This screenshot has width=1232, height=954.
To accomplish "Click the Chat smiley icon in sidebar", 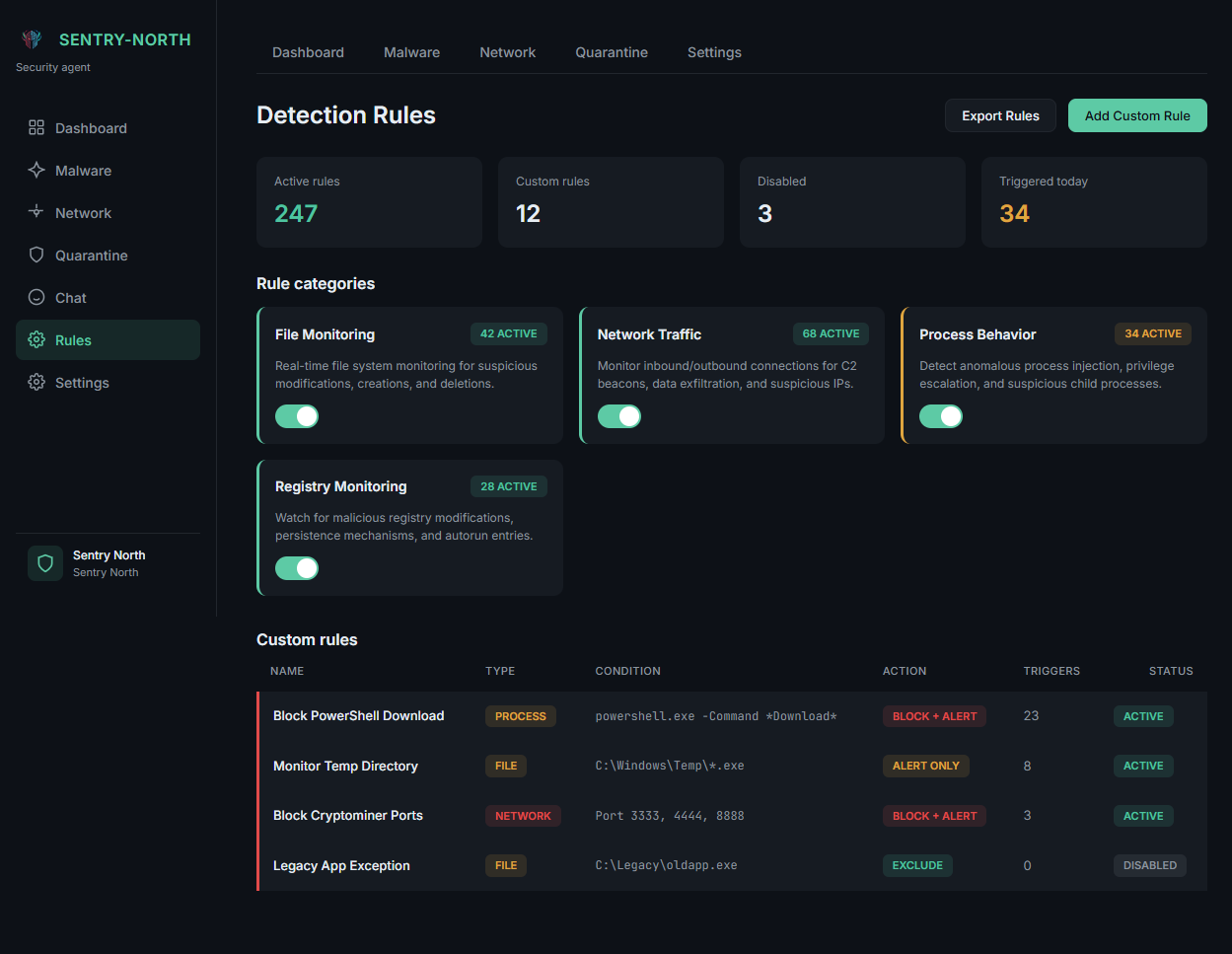I will click(36, 297).
